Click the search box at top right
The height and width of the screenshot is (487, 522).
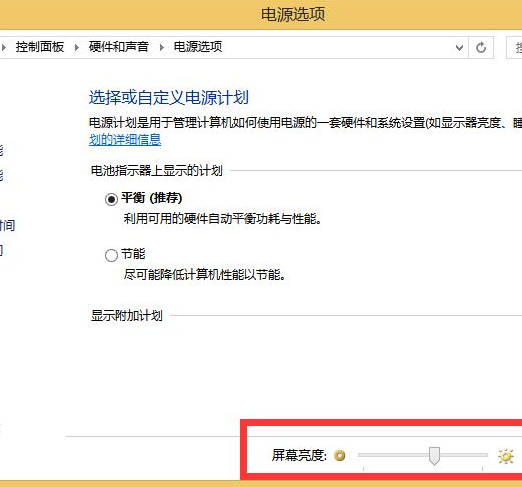pyautogui.click(x=514, y=48)
